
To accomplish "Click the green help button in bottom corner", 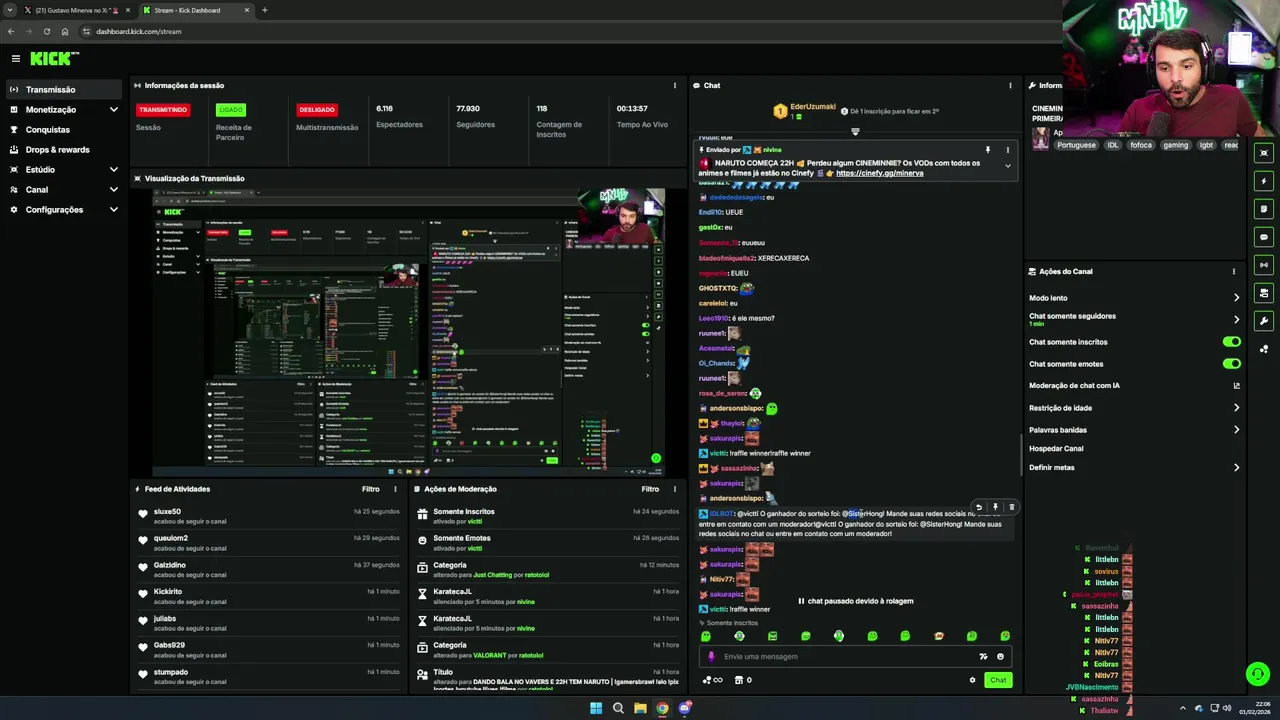I will tap(1257, 674).
